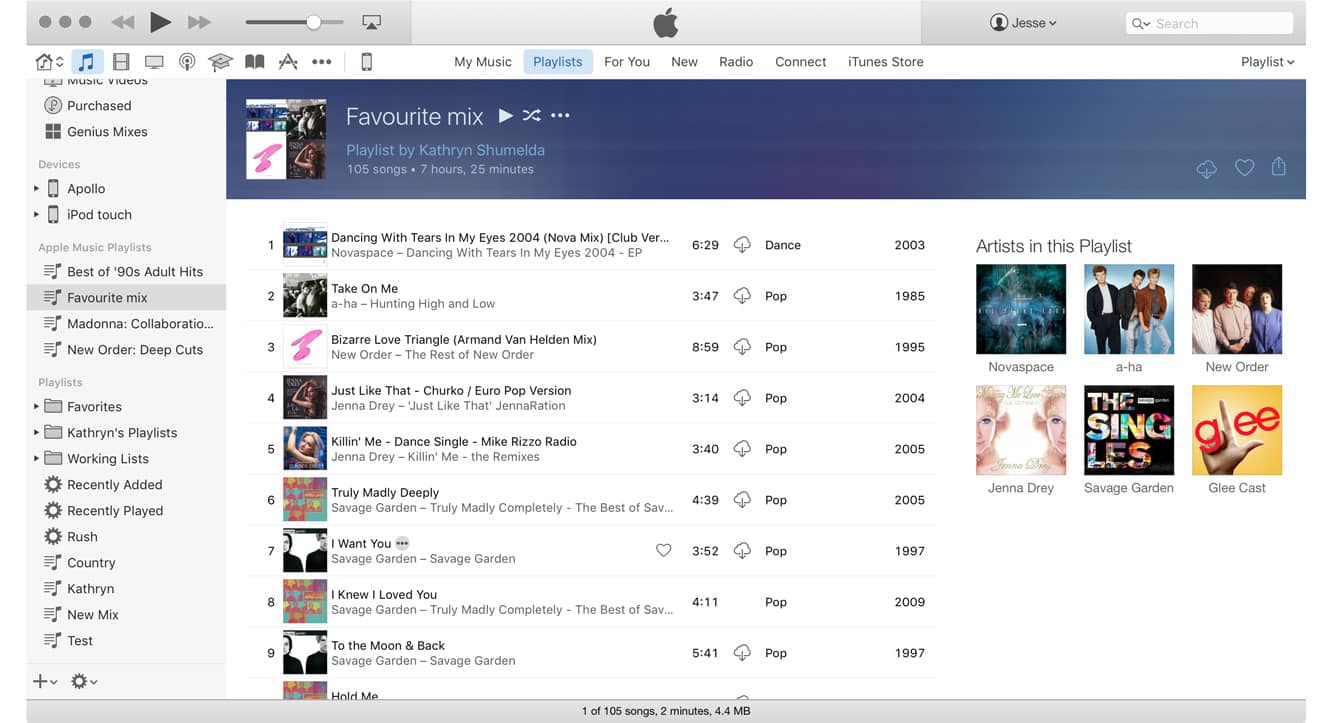Open the Books library icon
The height and width of the screenshot is (723, 1332).
pos(255,62)
